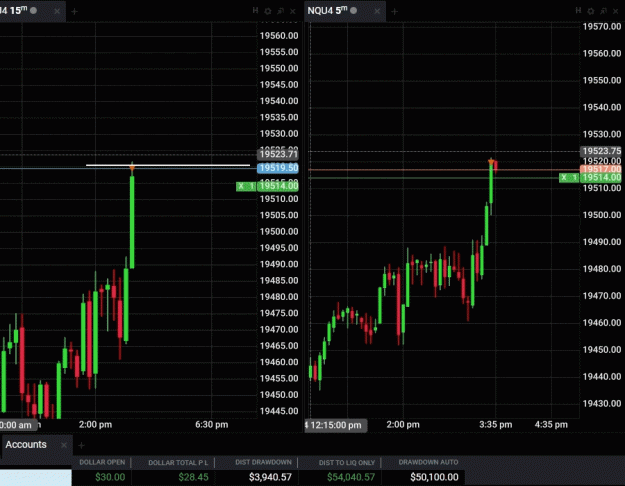The width and height of the screenshot is (625, 486).
Task: Click the 19523.75 crosshair price label
Action: [x=601, y=151]
